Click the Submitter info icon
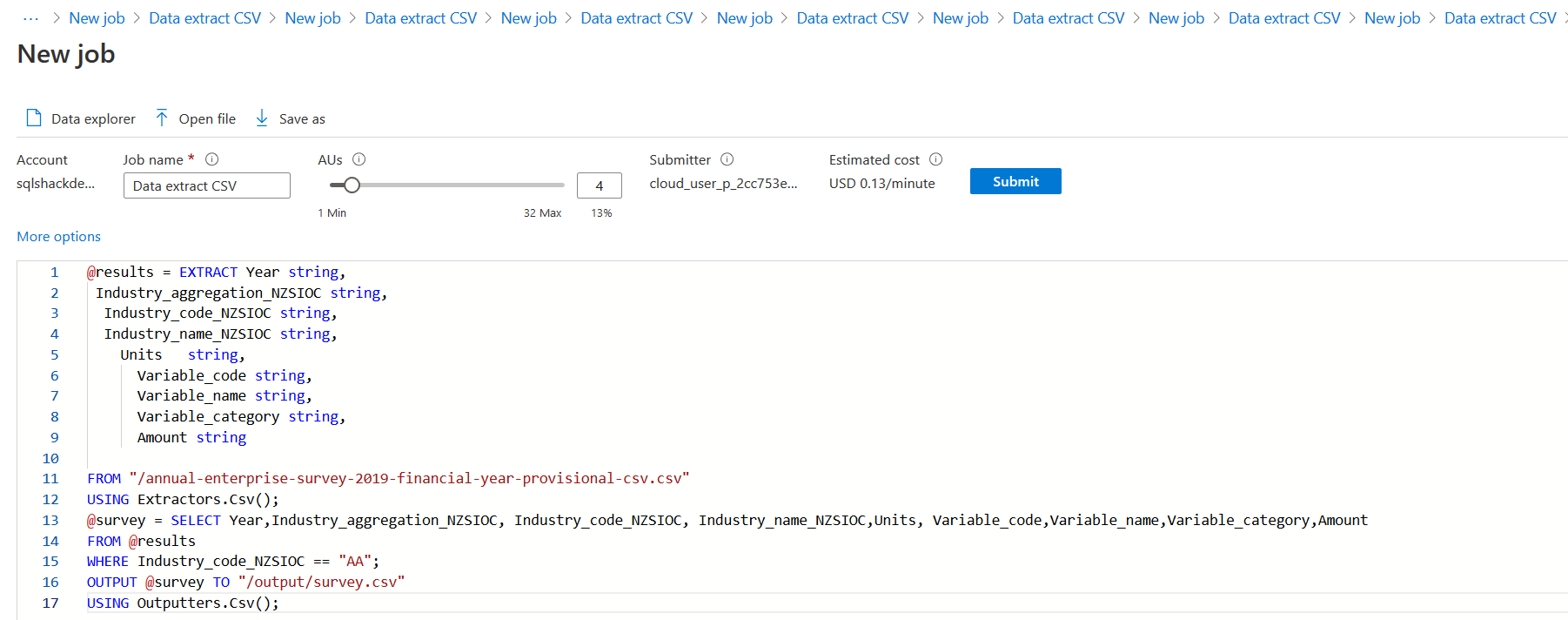Image resolution: width=1568 pixels, height=620 pixels. pyautogui.click(x=727, y=159)
